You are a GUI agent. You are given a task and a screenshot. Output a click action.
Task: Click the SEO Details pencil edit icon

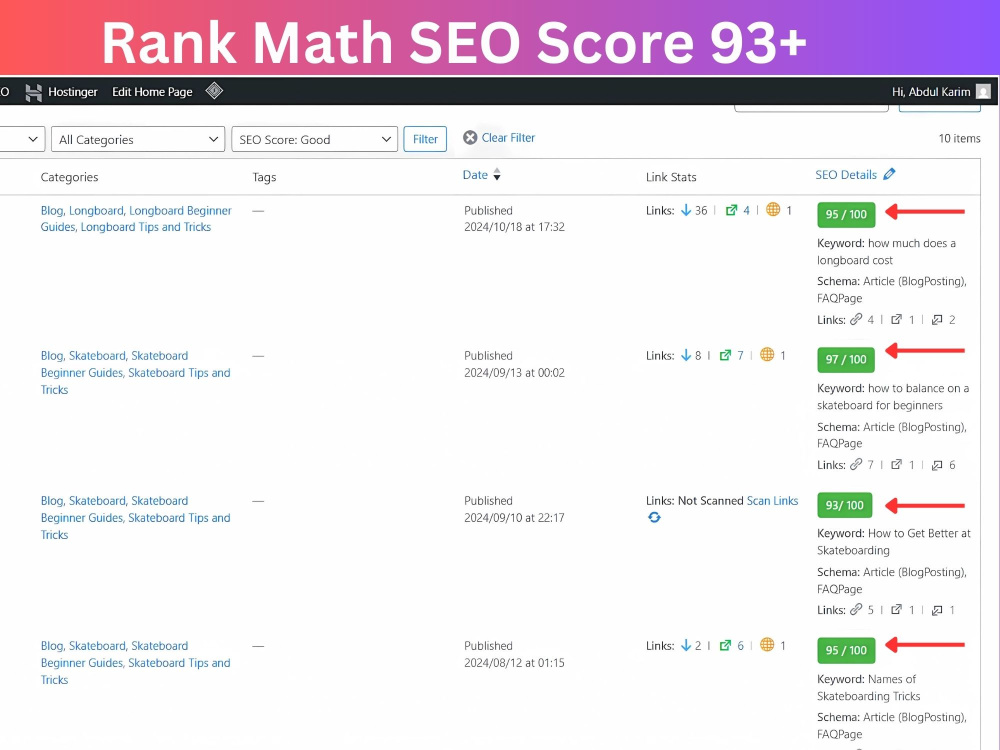point(889,174)
